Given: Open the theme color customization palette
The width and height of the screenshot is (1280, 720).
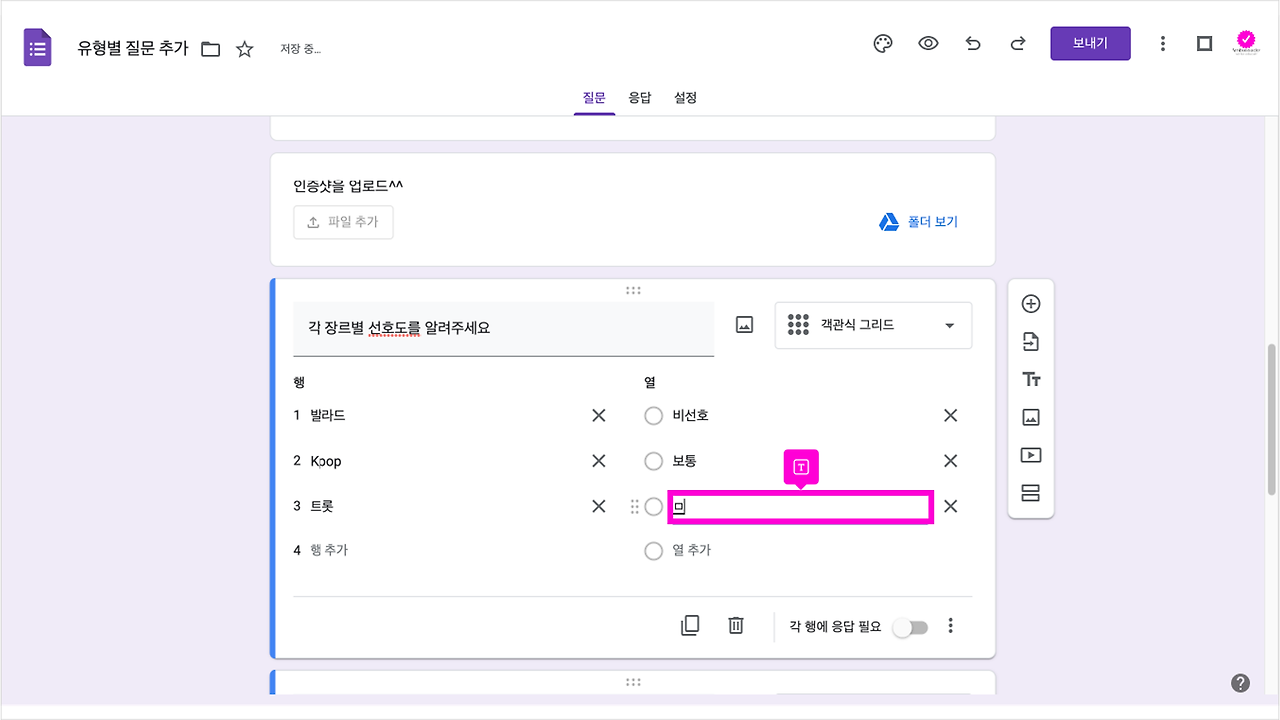Looking at the screenshot, I should pyautogui.click(x=882, y=43).
